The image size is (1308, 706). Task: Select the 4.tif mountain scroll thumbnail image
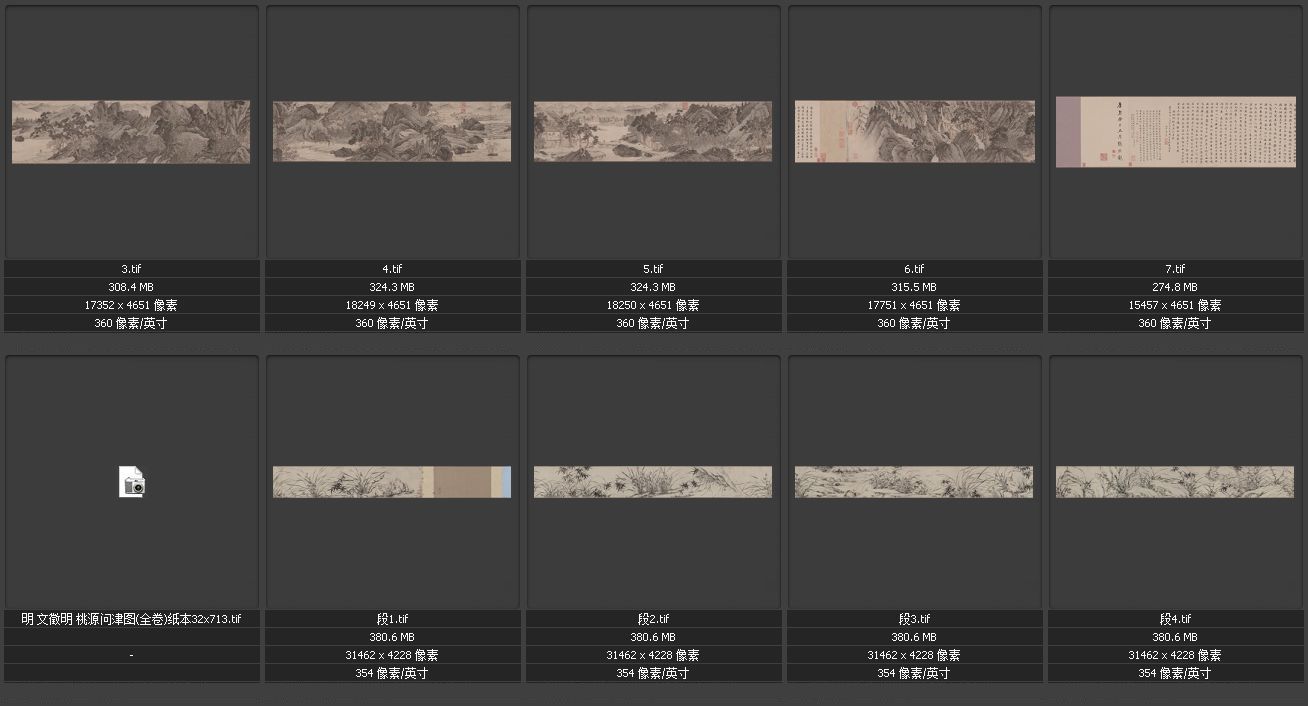click(392, 131)
